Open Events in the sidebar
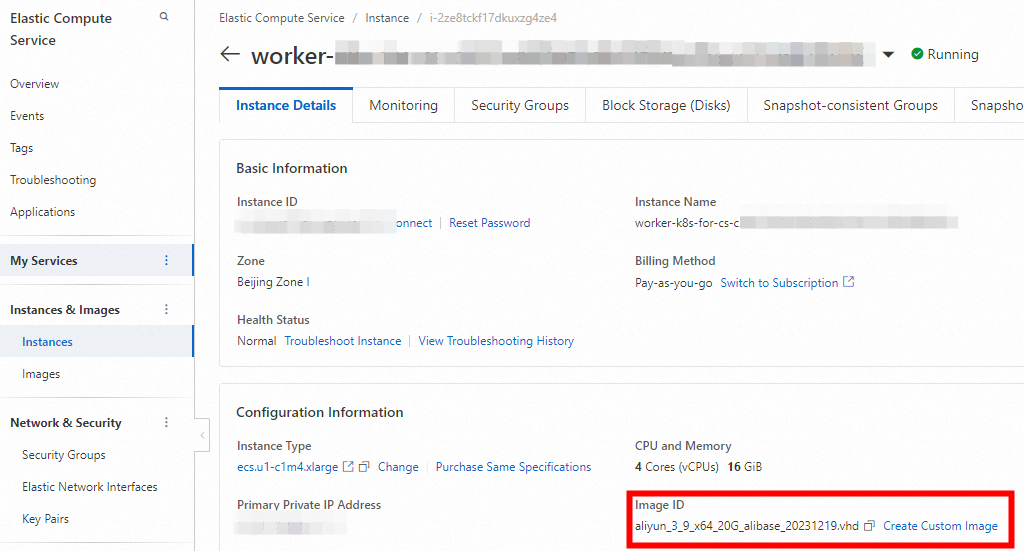 [27, 116]
